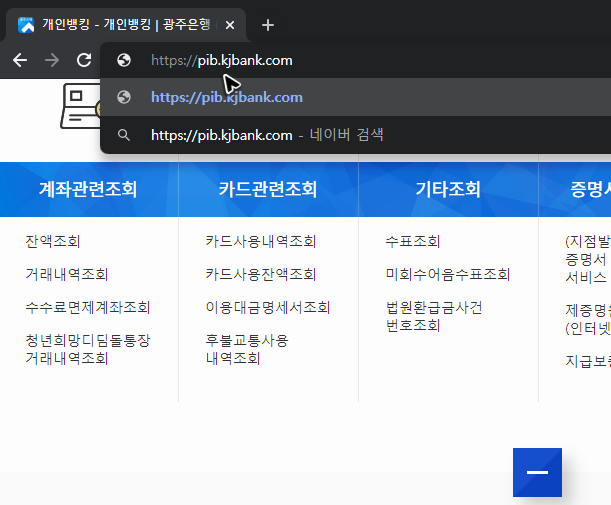This screenshot has height=505, width=611.
Task: Close the 개인뱅킹 광주은행 tab
Action: point(230,25)
